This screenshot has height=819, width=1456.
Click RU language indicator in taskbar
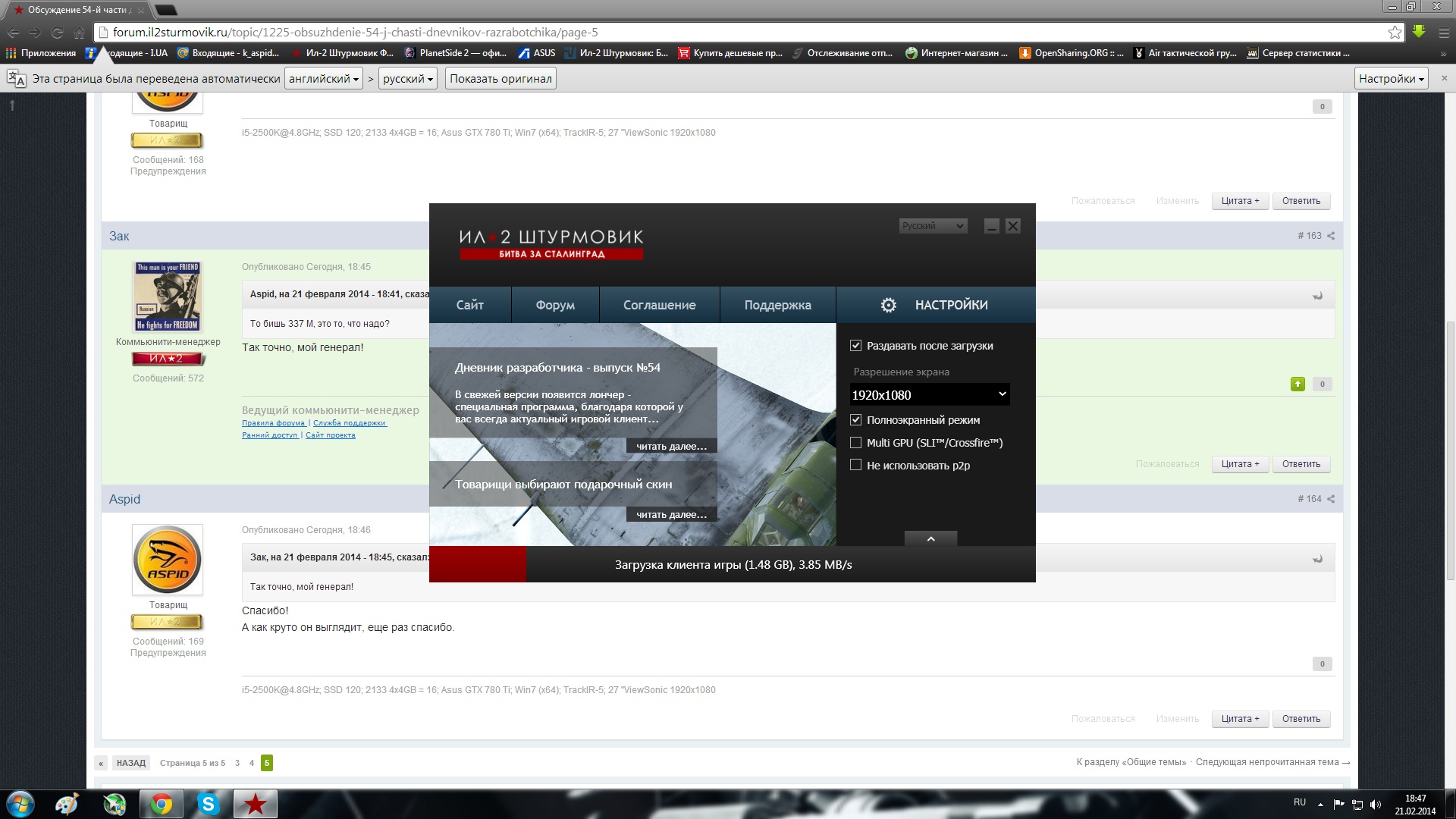pyautogui.click(x=1300, y=802)
